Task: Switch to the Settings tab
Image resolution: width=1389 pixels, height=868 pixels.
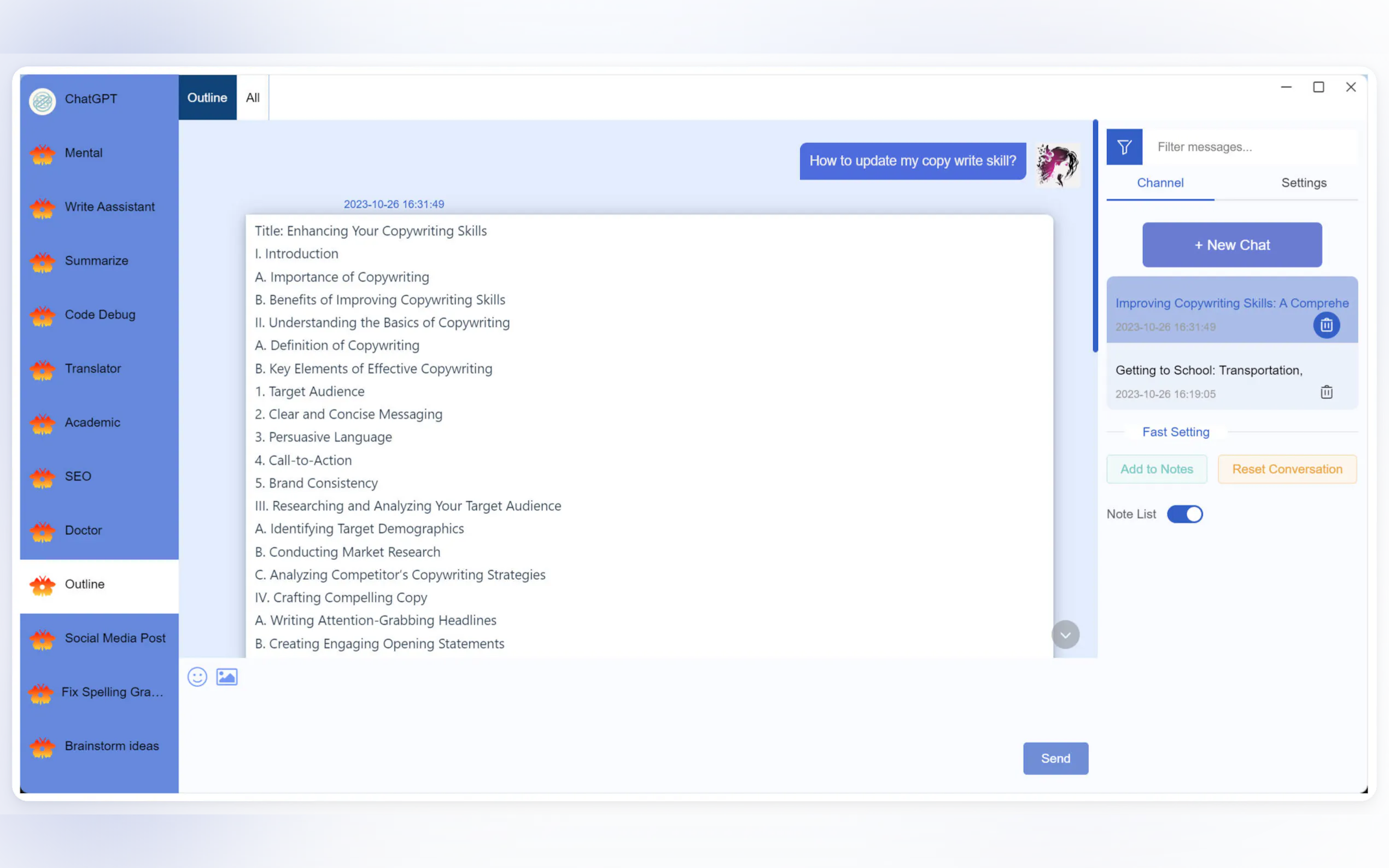Action: point(1304,183)
